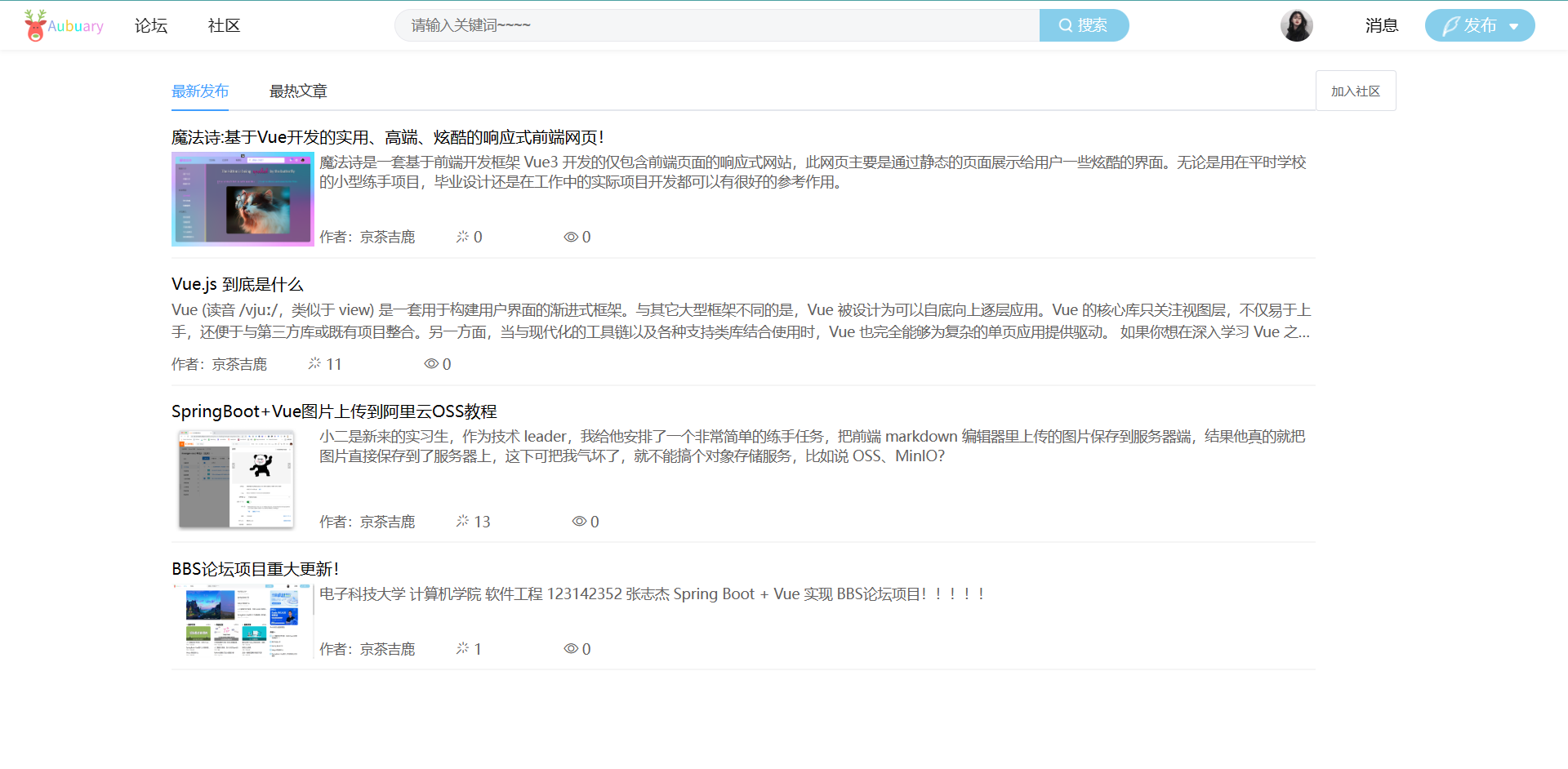
Task: Click the view count eye icon on the first article
Action: point(571,236)
